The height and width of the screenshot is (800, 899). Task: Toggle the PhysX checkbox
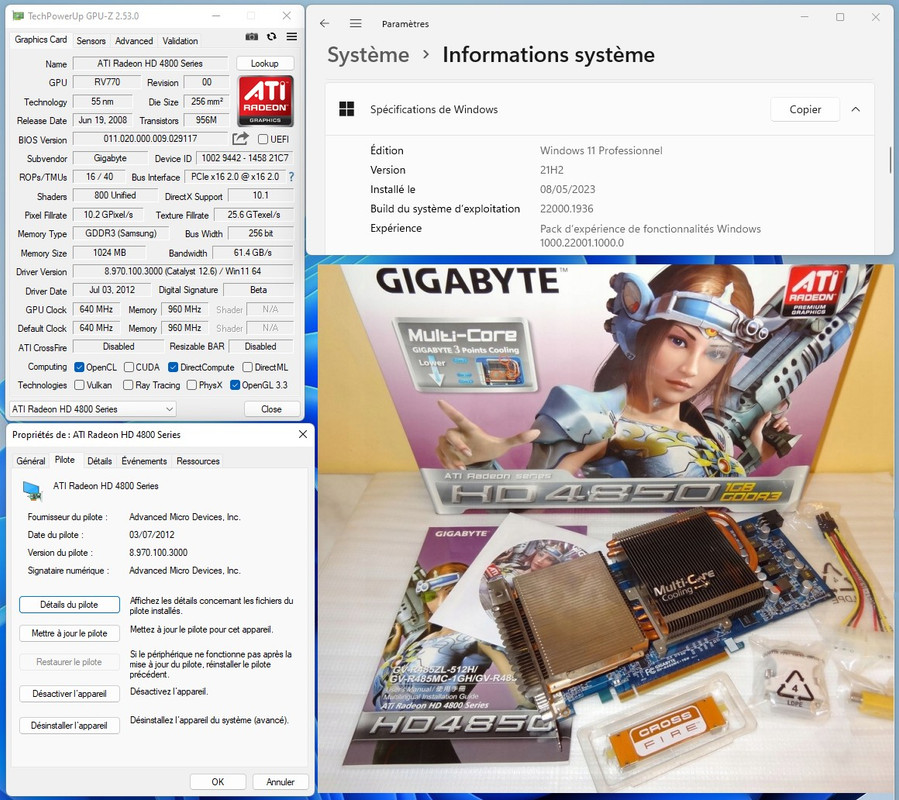[192, 385]
